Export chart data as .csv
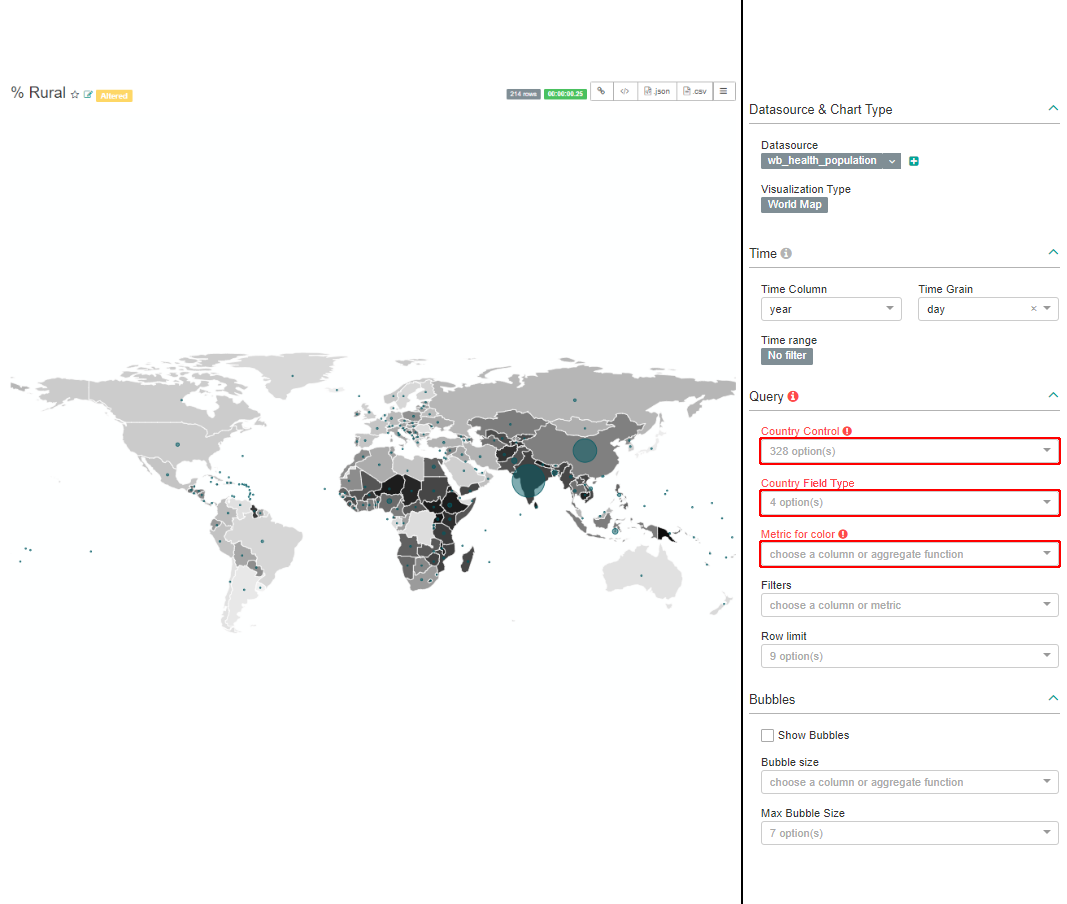 [694, 91]
